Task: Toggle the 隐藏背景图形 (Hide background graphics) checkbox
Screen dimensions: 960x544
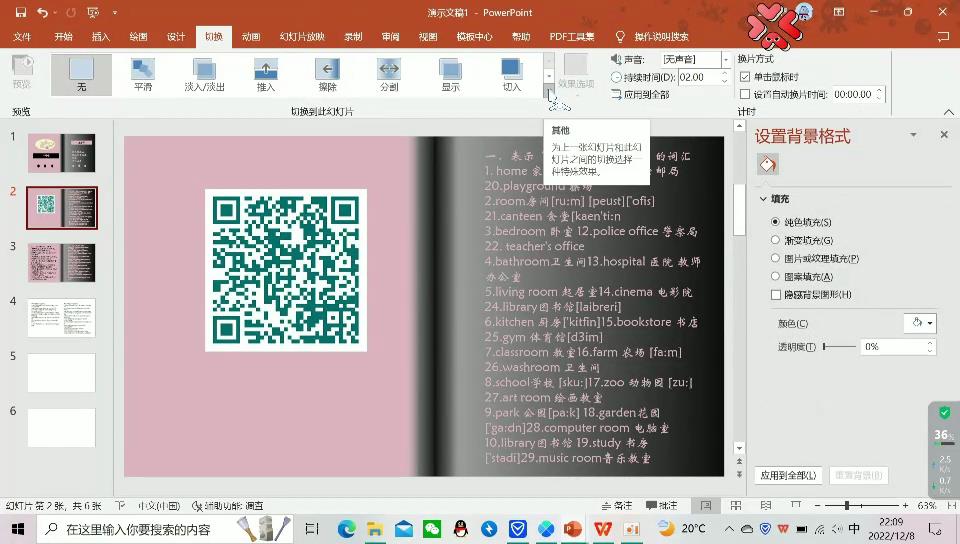Action: click(776, 294)
